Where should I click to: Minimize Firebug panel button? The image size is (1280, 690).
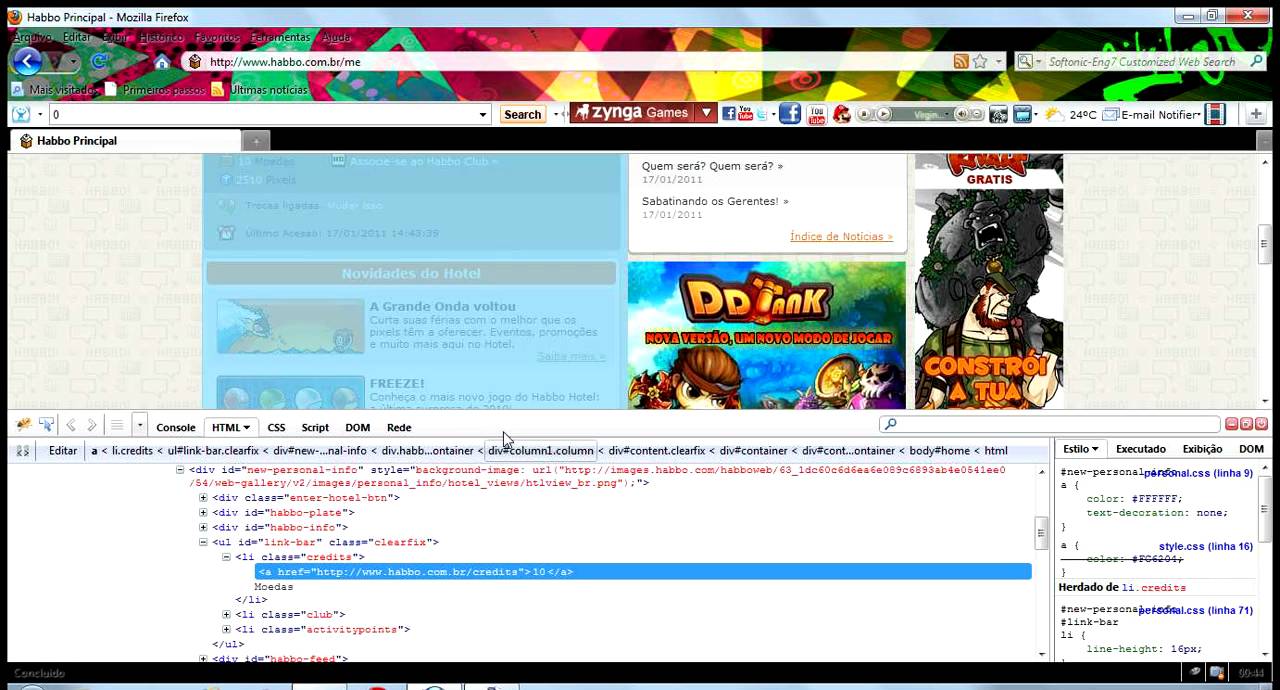[1232, 424]
